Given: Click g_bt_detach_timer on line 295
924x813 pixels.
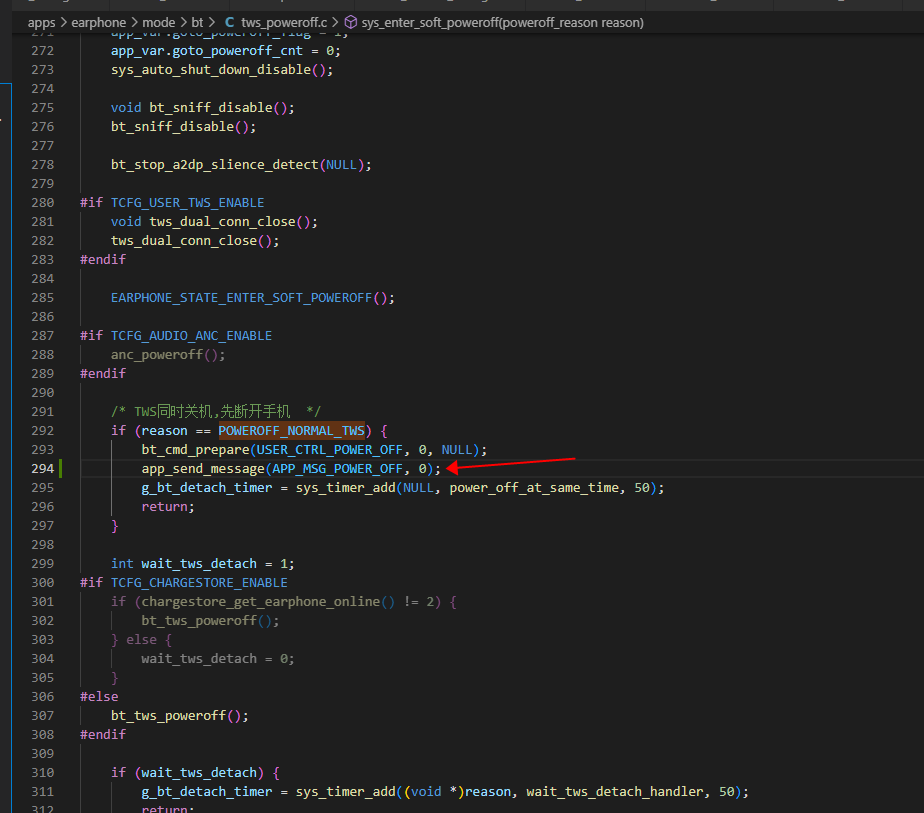Looking at the screenshot, I should [x=207, y=488].
